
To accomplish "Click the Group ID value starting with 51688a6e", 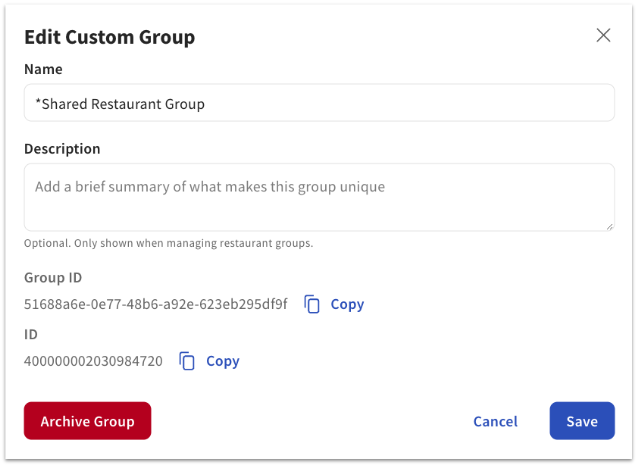I will click(155, 304).
